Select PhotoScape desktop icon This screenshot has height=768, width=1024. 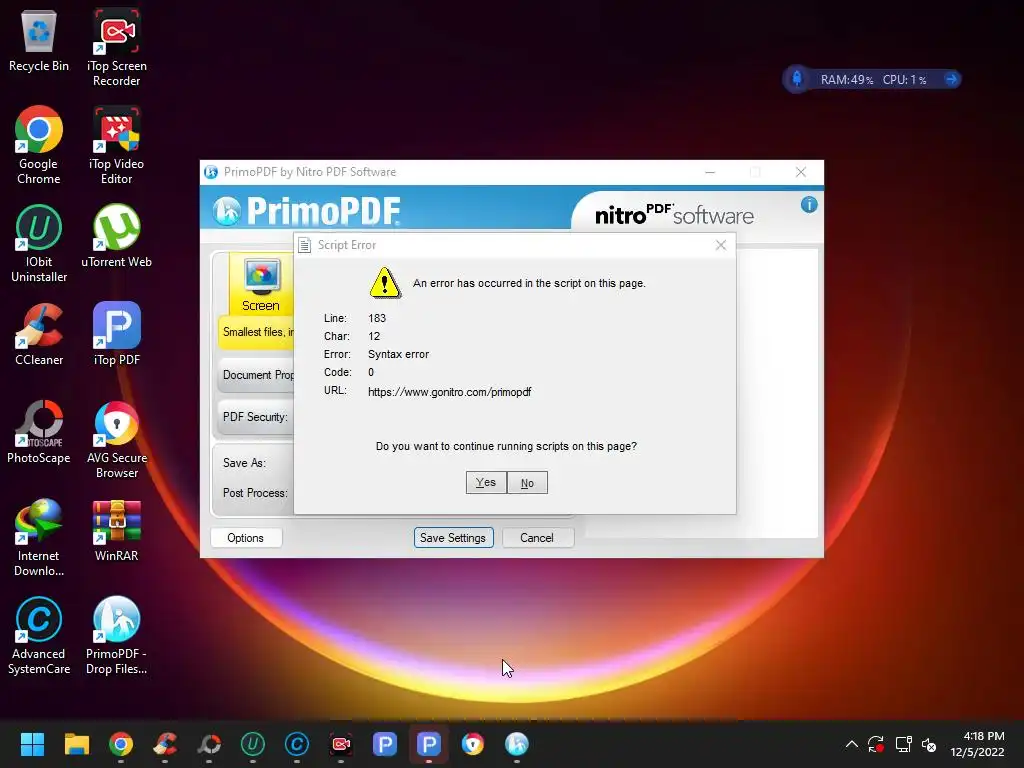click(x=39, y=431)
